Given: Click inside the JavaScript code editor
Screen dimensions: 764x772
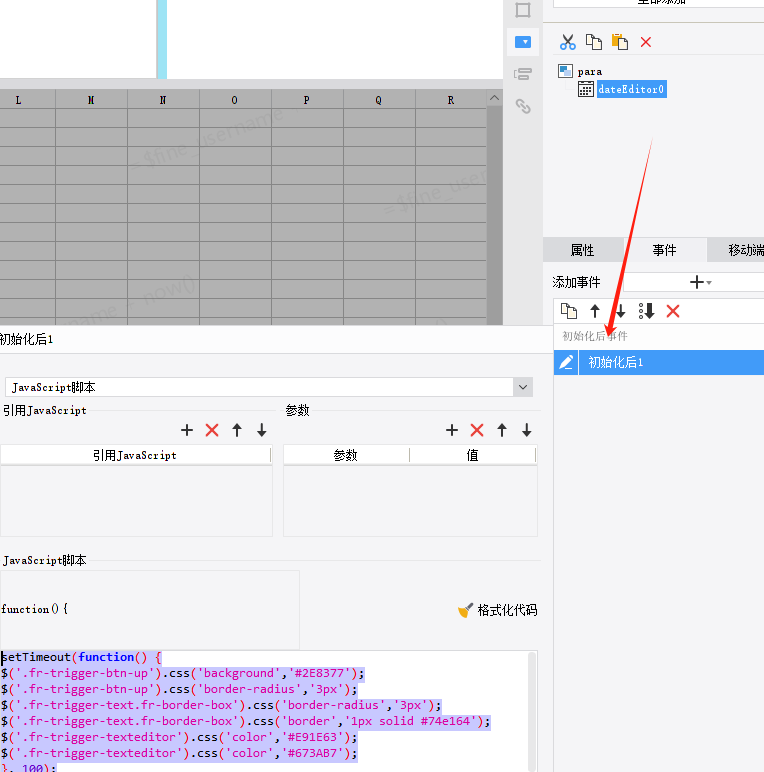Looking at the screenshot, I should click(x=264, y=711).
